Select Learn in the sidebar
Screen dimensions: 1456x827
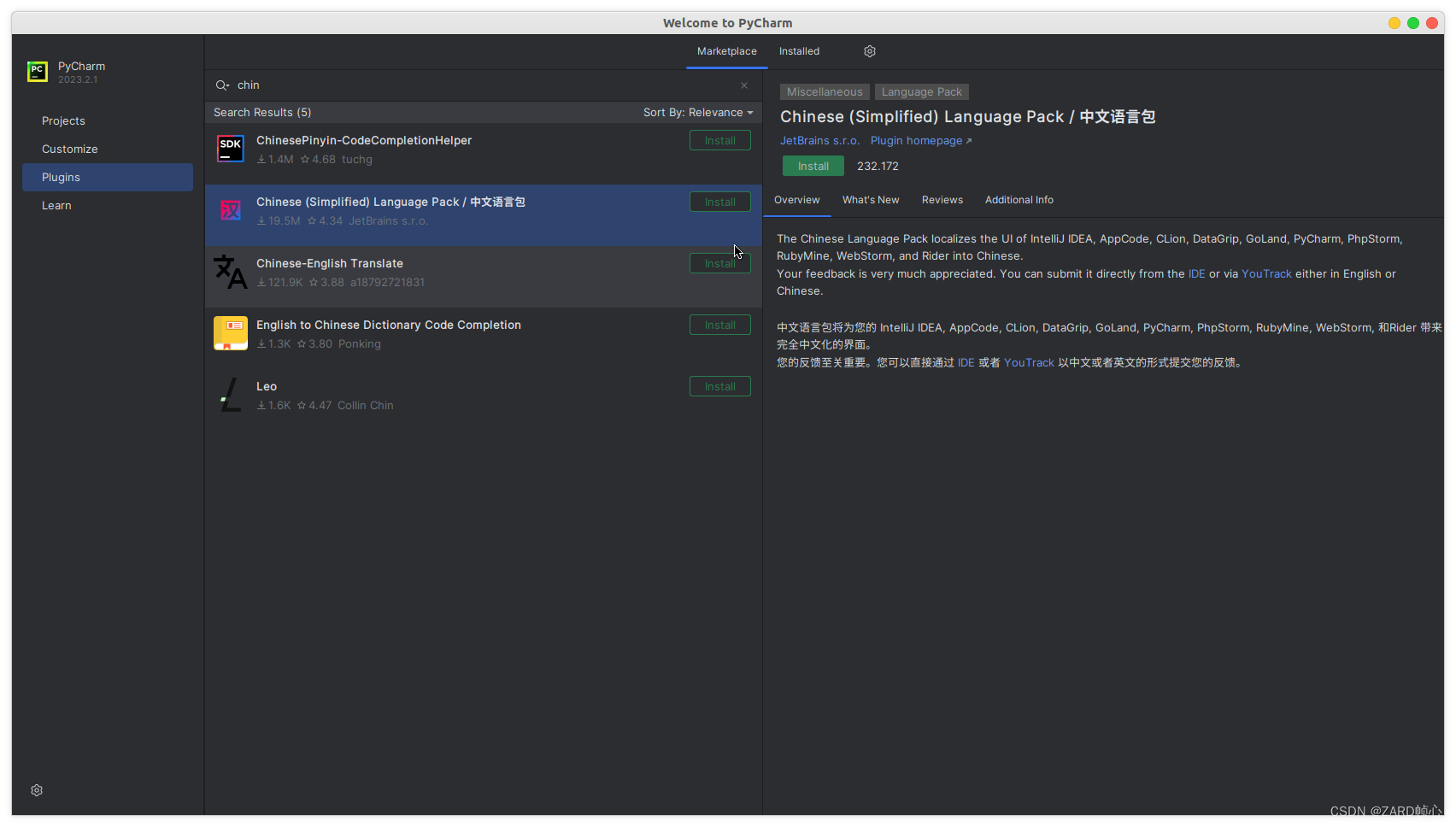(x=108, y=206)
